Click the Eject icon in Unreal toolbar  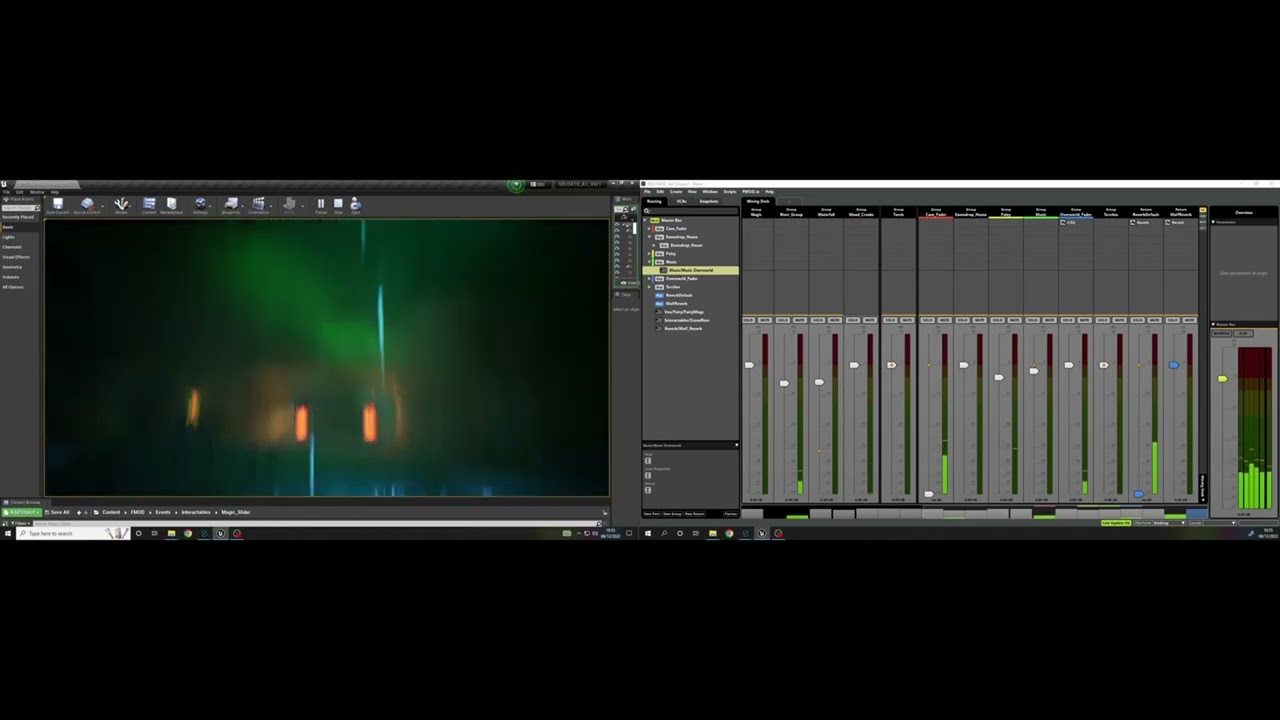pyautogui.click(x=355, y=204)
